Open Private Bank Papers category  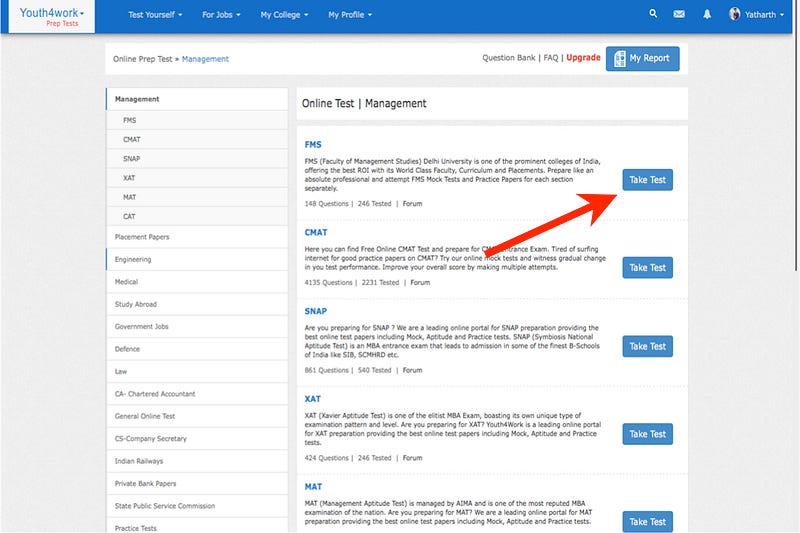coord(197,484)
